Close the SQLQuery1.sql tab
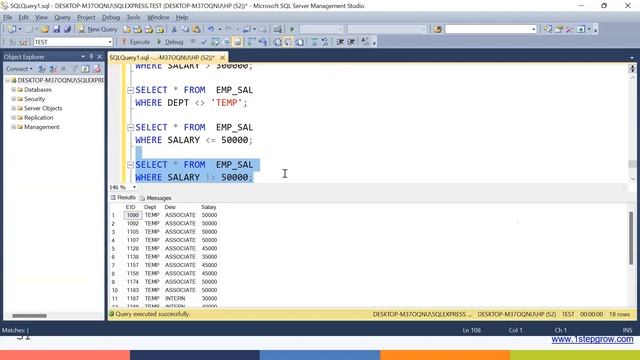640x360 pixels. (x=222, y=58)
